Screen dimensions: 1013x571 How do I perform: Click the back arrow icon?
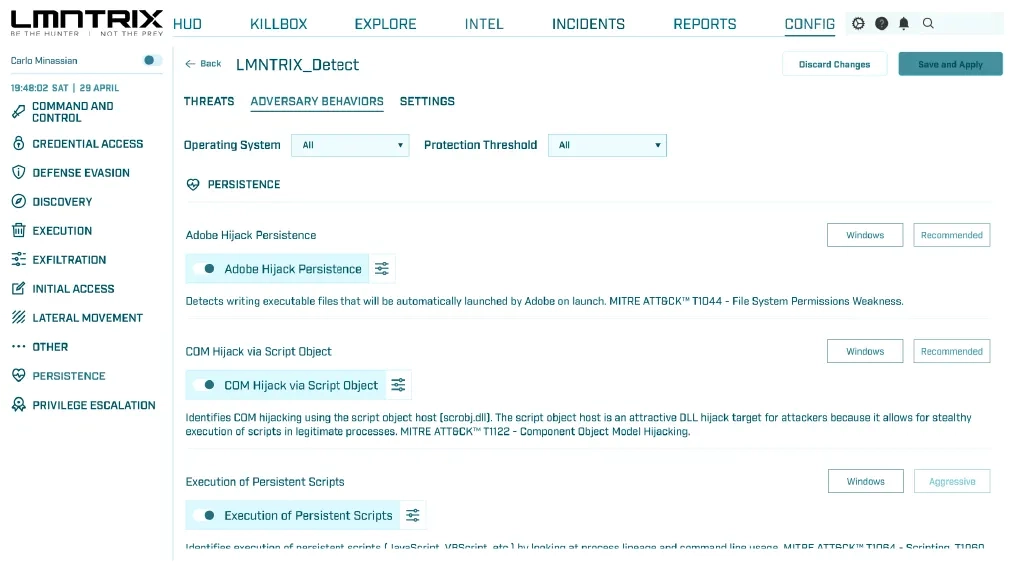pos(190,63)
